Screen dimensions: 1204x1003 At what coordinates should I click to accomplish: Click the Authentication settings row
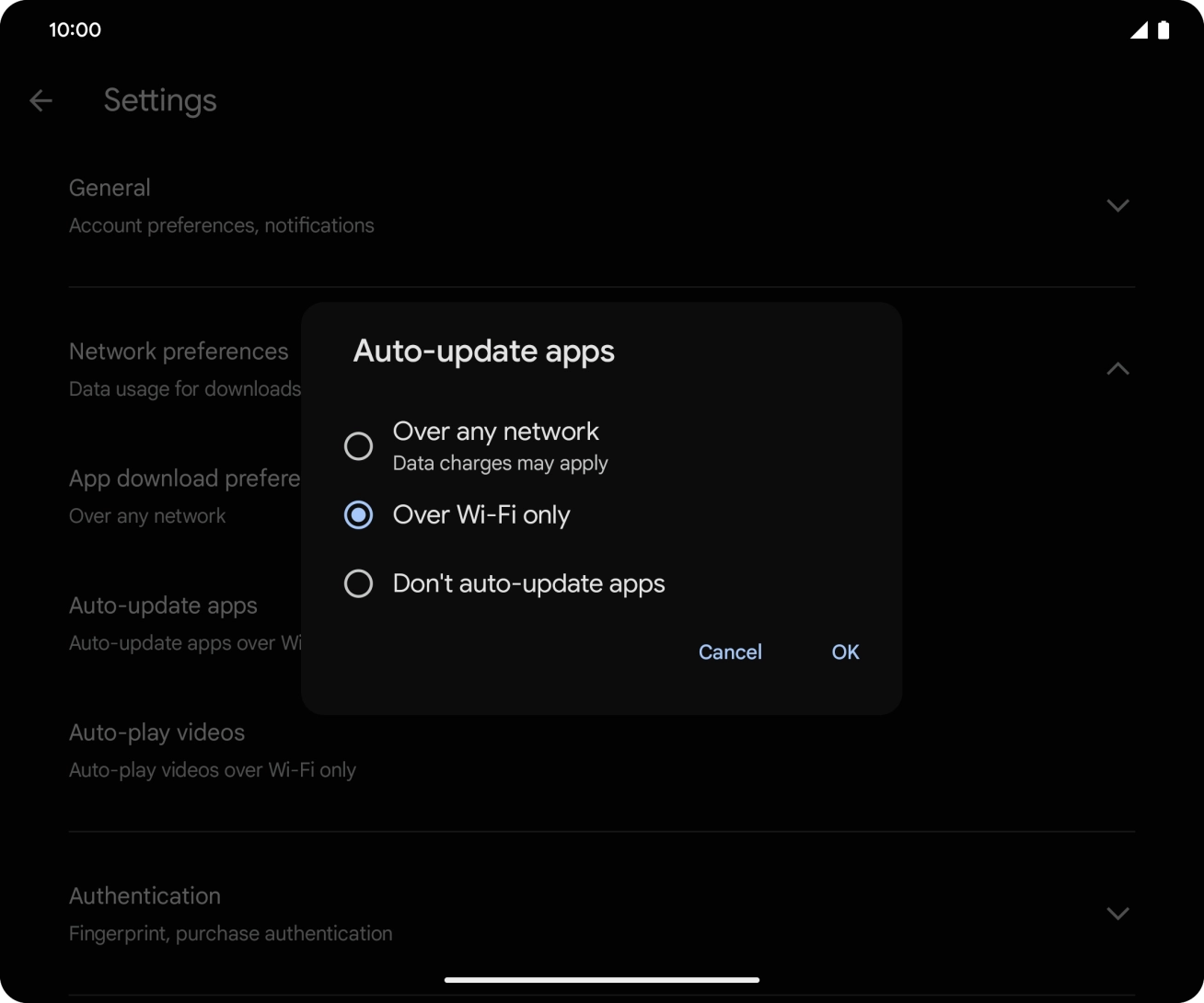pos(230,913)
